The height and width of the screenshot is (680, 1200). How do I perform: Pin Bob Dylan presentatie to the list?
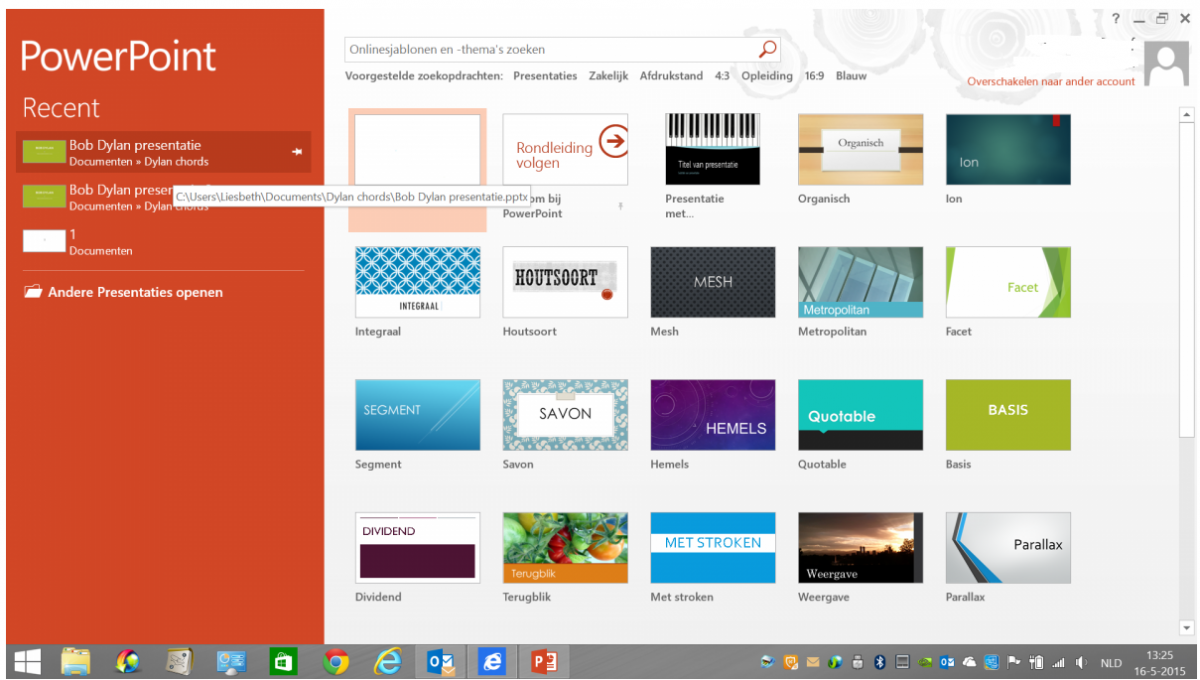coord(297,152)
